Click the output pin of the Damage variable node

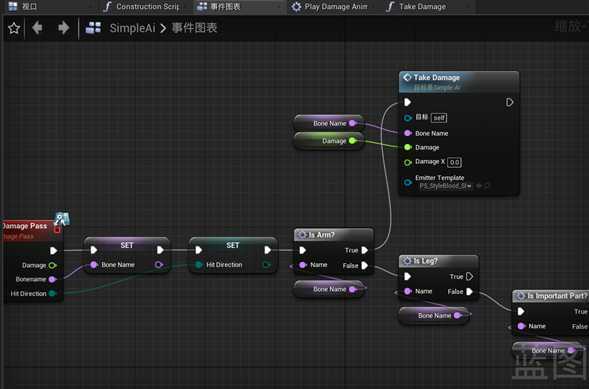(352, 141)
